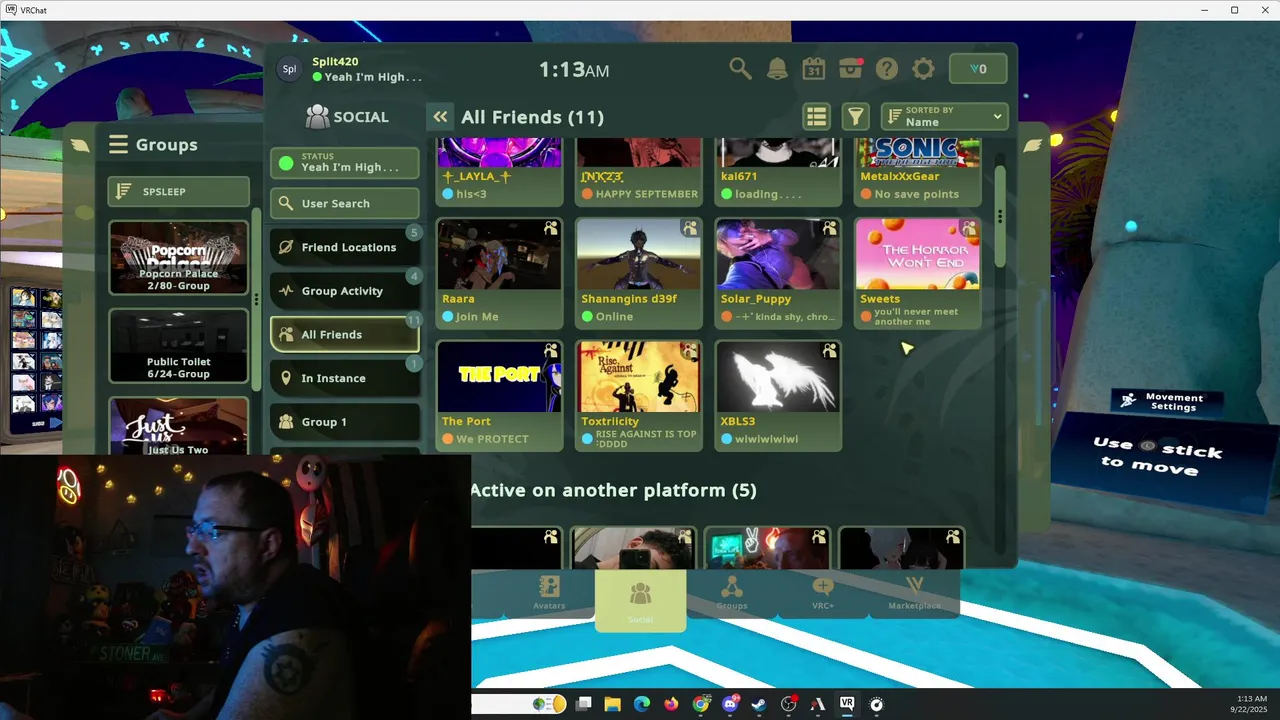Switch friends to list view

[817, 117]
